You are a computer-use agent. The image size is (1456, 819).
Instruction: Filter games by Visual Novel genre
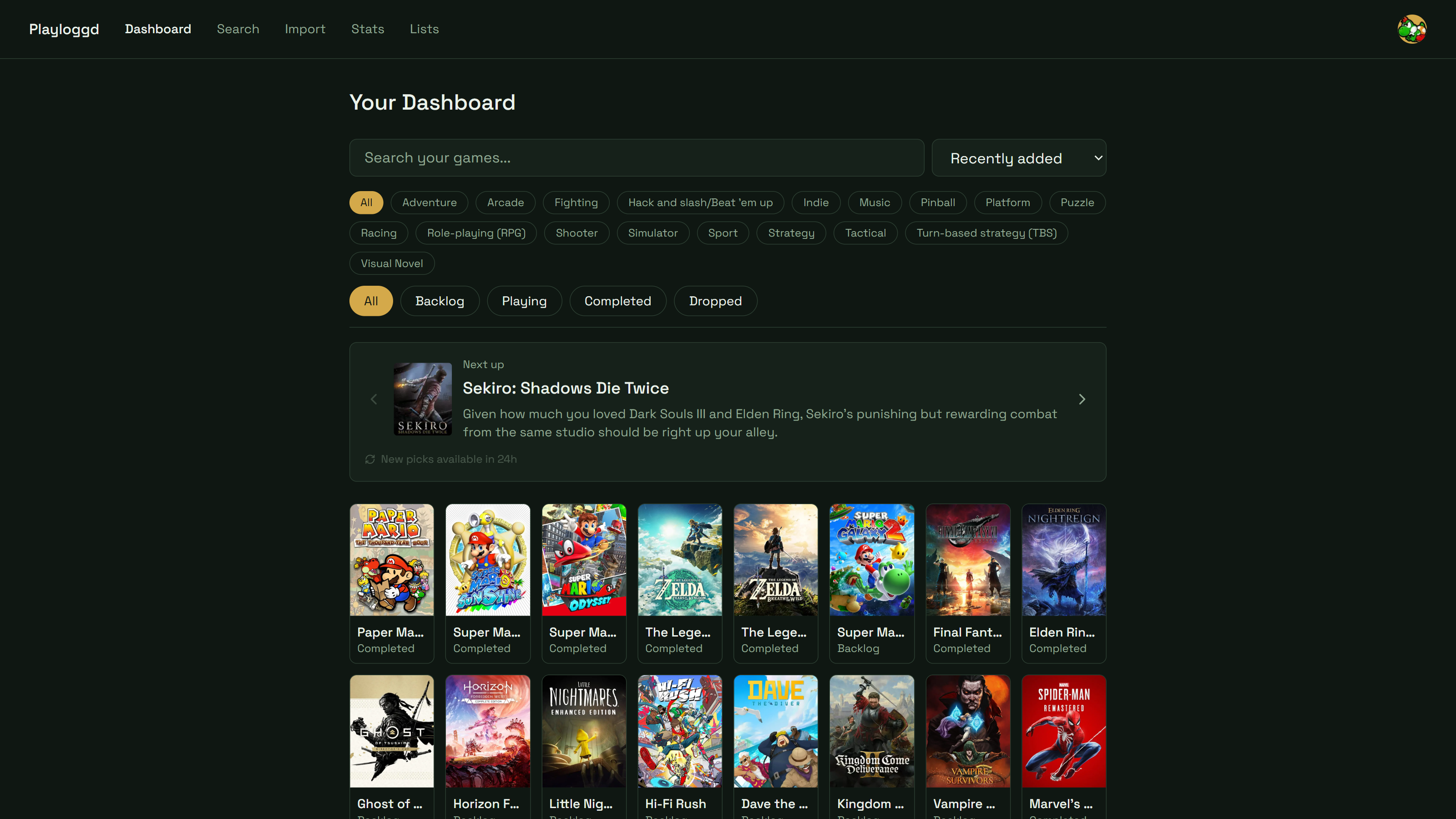[x=392, y=263]
